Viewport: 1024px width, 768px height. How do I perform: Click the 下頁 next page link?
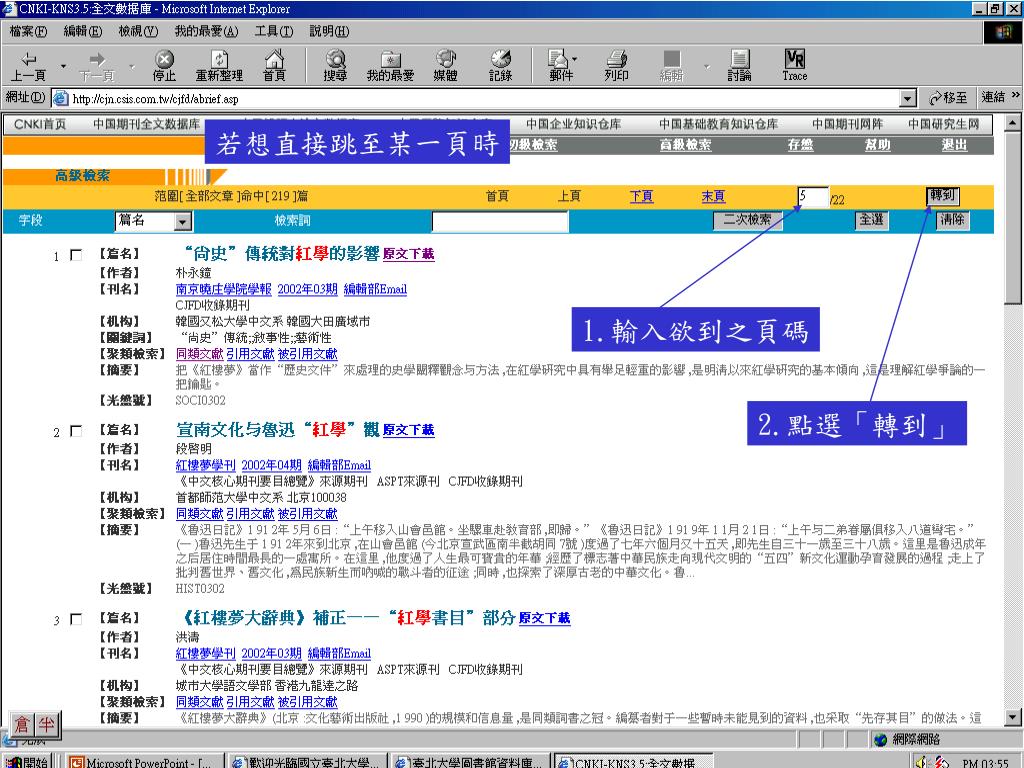641,196
